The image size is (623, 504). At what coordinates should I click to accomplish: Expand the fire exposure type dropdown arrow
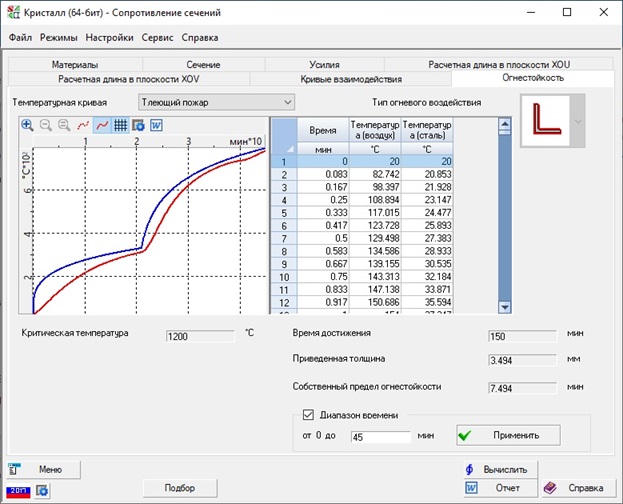tap(578, 121)
